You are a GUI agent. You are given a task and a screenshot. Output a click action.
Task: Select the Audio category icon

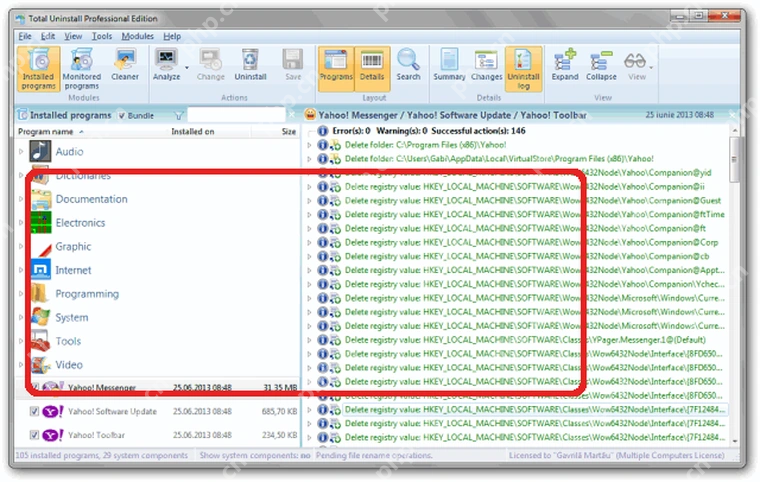click(x=40, y=151)
